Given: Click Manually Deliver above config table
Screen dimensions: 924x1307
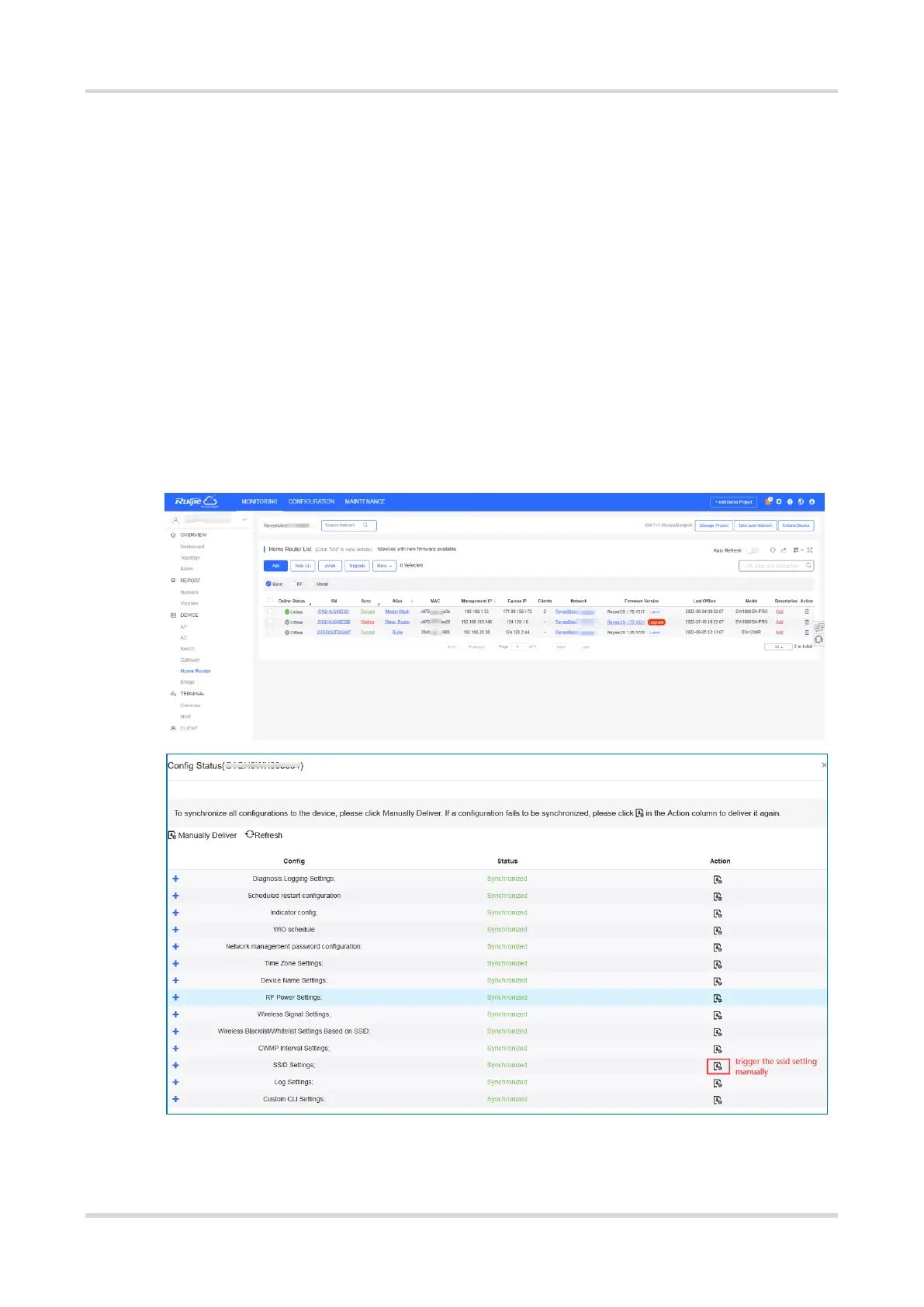Looking at the screenshot, I should pyautogui.click(x=202, y=835).
